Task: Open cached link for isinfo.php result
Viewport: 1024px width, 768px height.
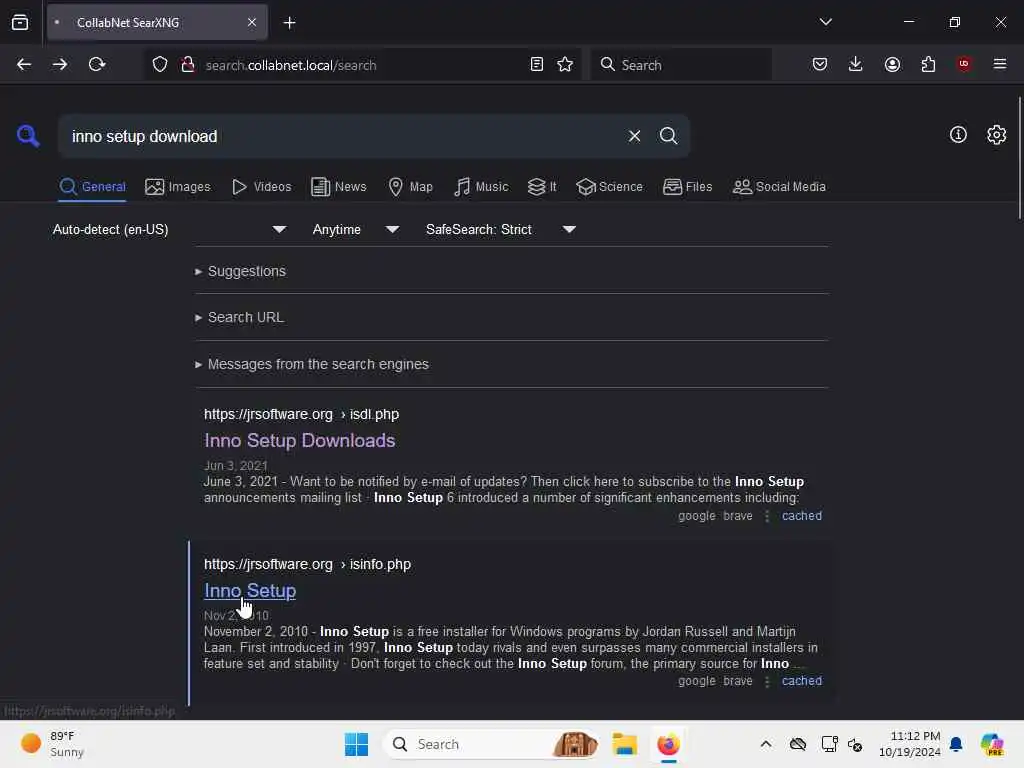Action: [801, 680]
